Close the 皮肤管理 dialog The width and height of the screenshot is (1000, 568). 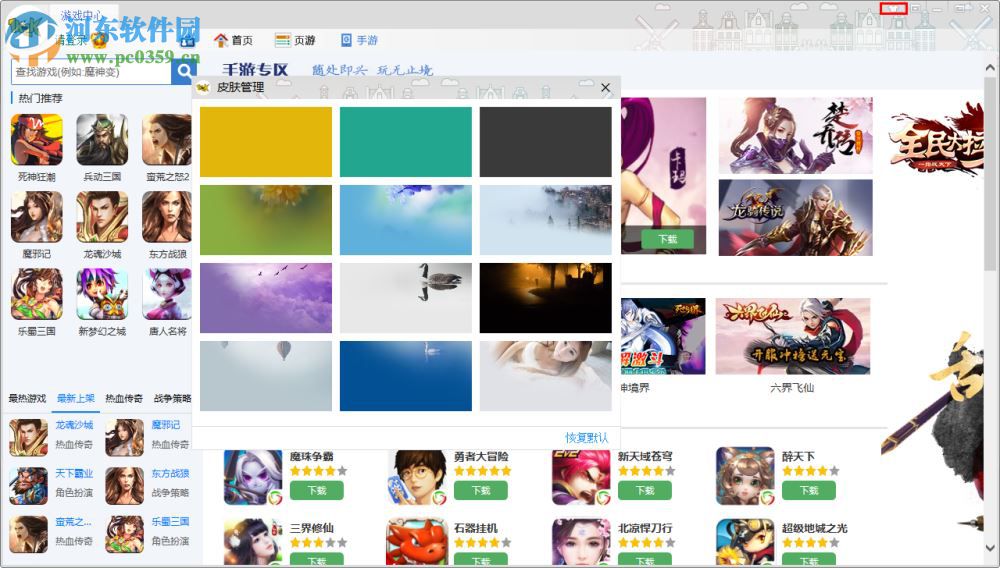coord(605,87)
